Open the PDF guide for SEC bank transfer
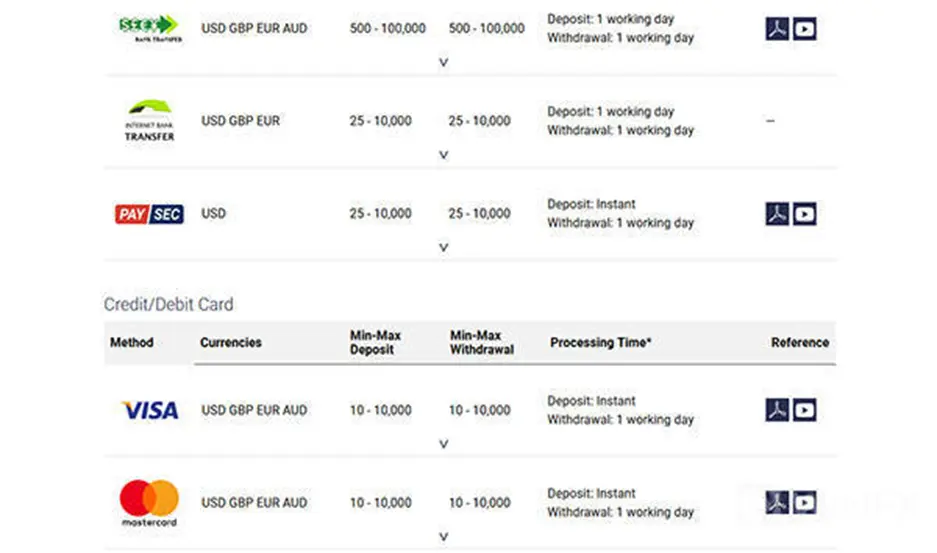Image resolution: width=937 pixels, height=553 pixels. pyautogui.click(x=777, y=29)
